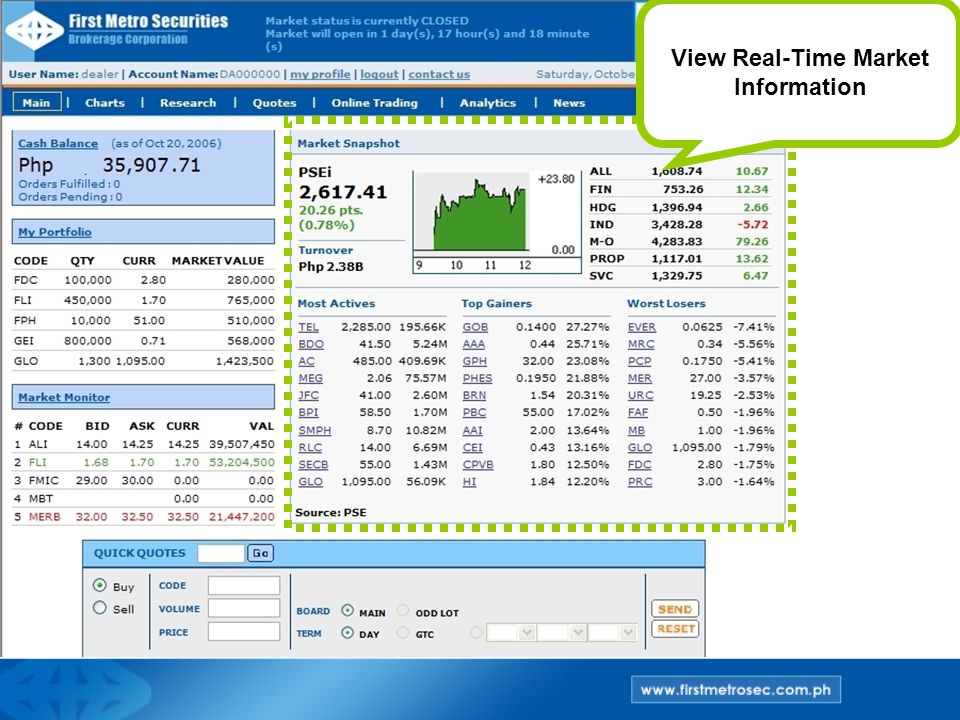960x720 pixels.
Task: Click the RESET order button
Action: (675, 629)
